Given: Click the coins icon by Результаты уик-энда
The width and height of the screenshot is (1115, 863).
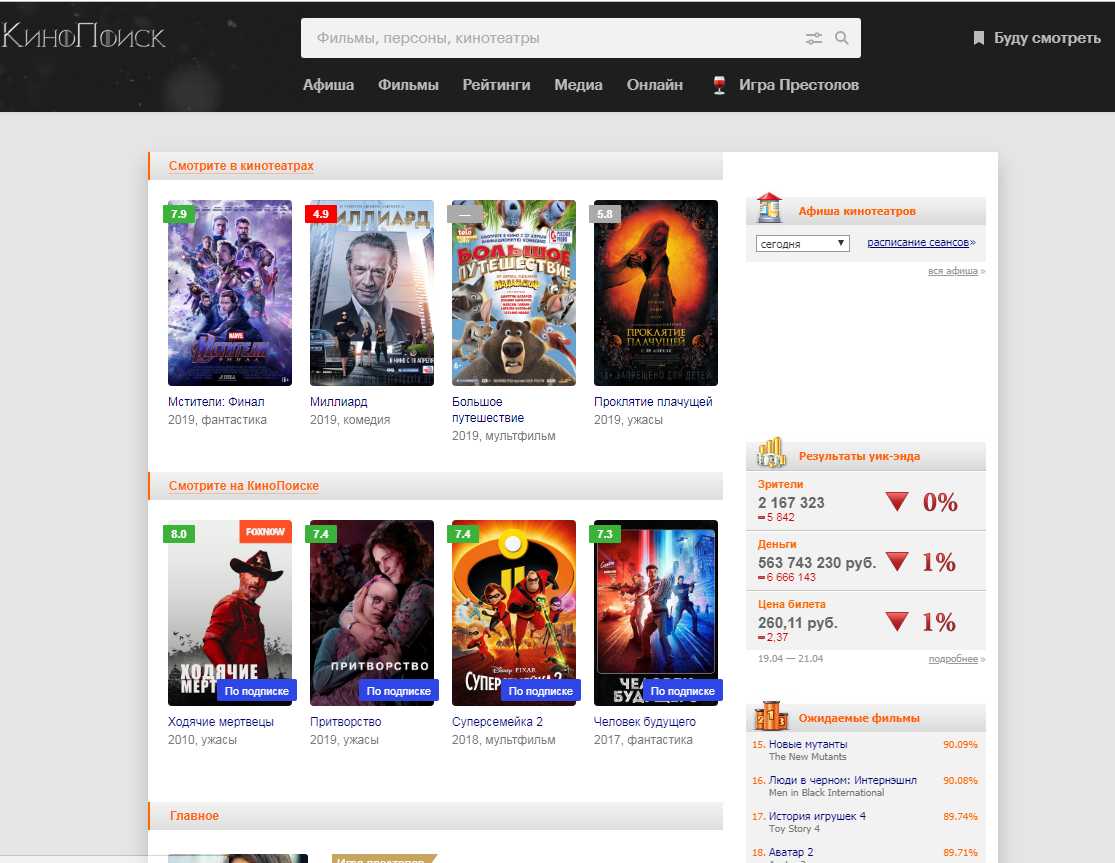Looking at the screenshot, I should pos(771,453).
